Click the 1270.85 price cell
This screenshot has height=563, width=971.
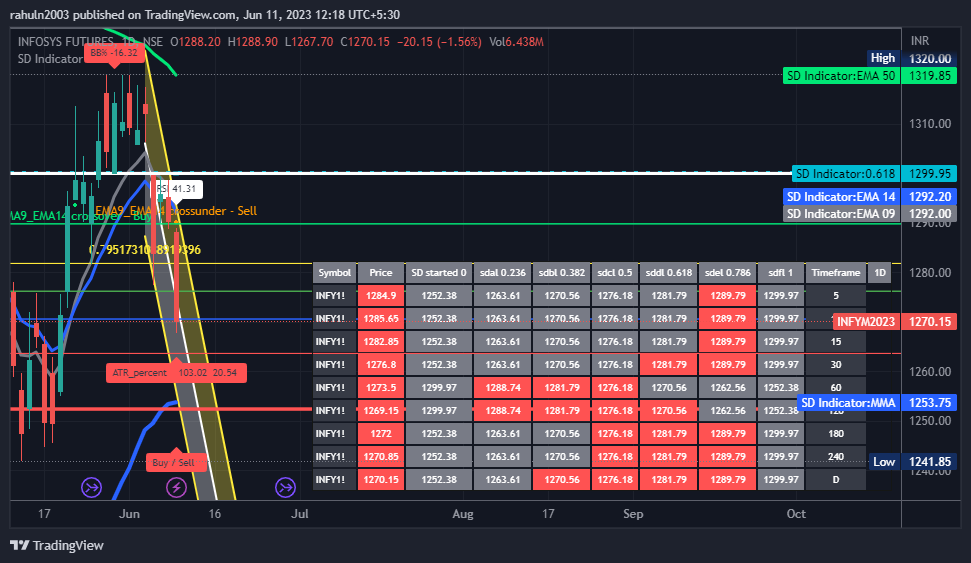(x=381, y=456)
